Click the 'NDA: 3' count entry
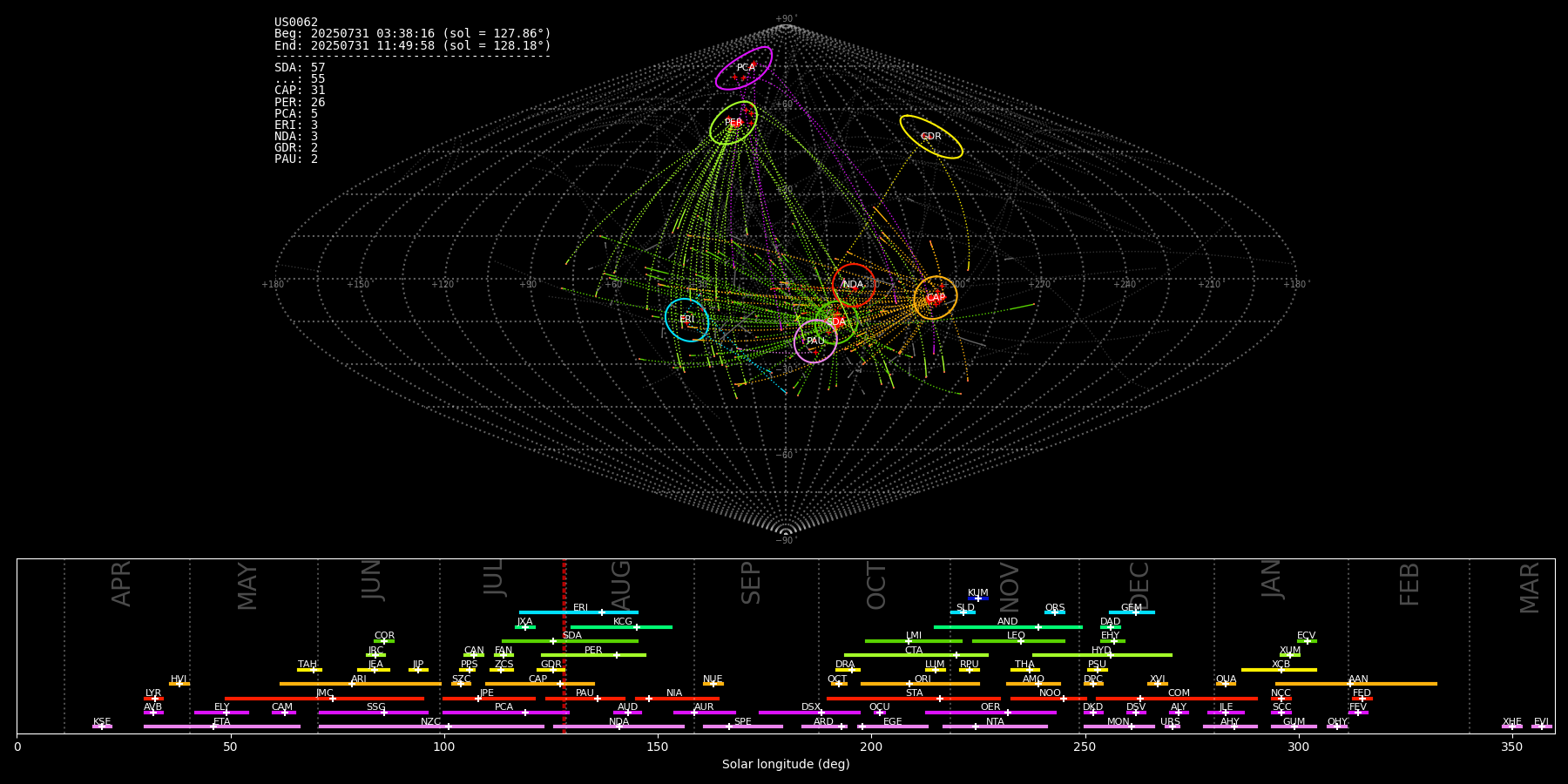 tap(296, 137)
